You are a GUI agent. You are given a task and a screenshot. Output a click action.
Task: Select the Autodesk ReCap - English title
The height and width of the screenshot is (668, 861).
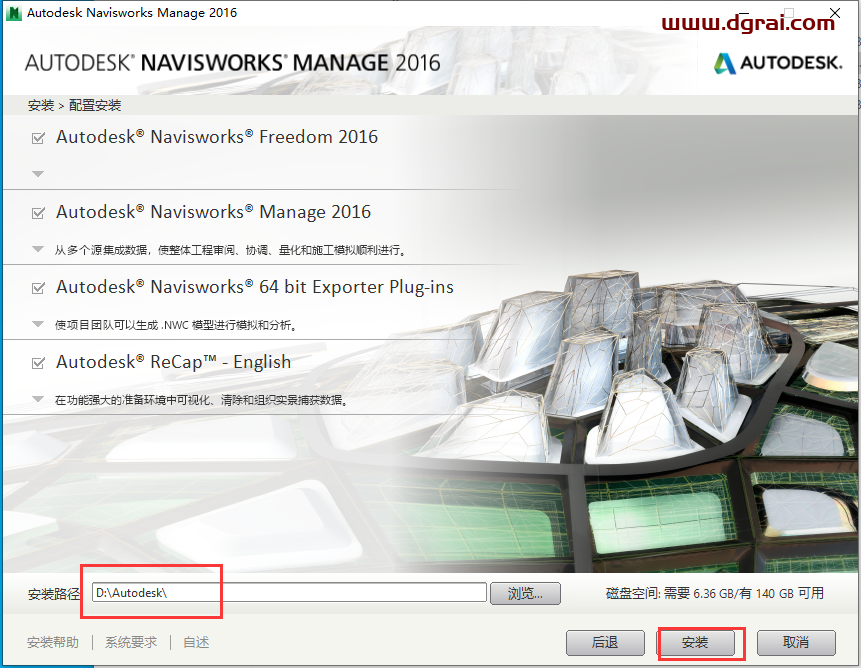(x=174, y=362)
